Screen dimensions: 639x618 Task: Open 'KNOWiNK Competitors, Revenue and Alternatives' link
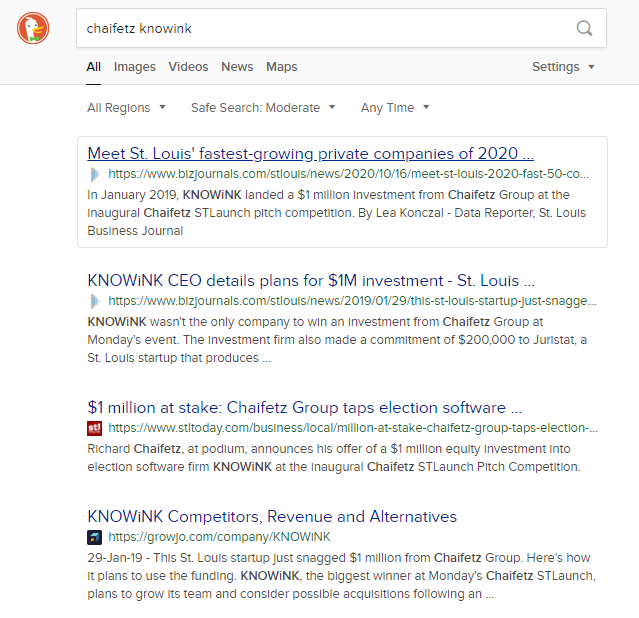tap(272, 517)
